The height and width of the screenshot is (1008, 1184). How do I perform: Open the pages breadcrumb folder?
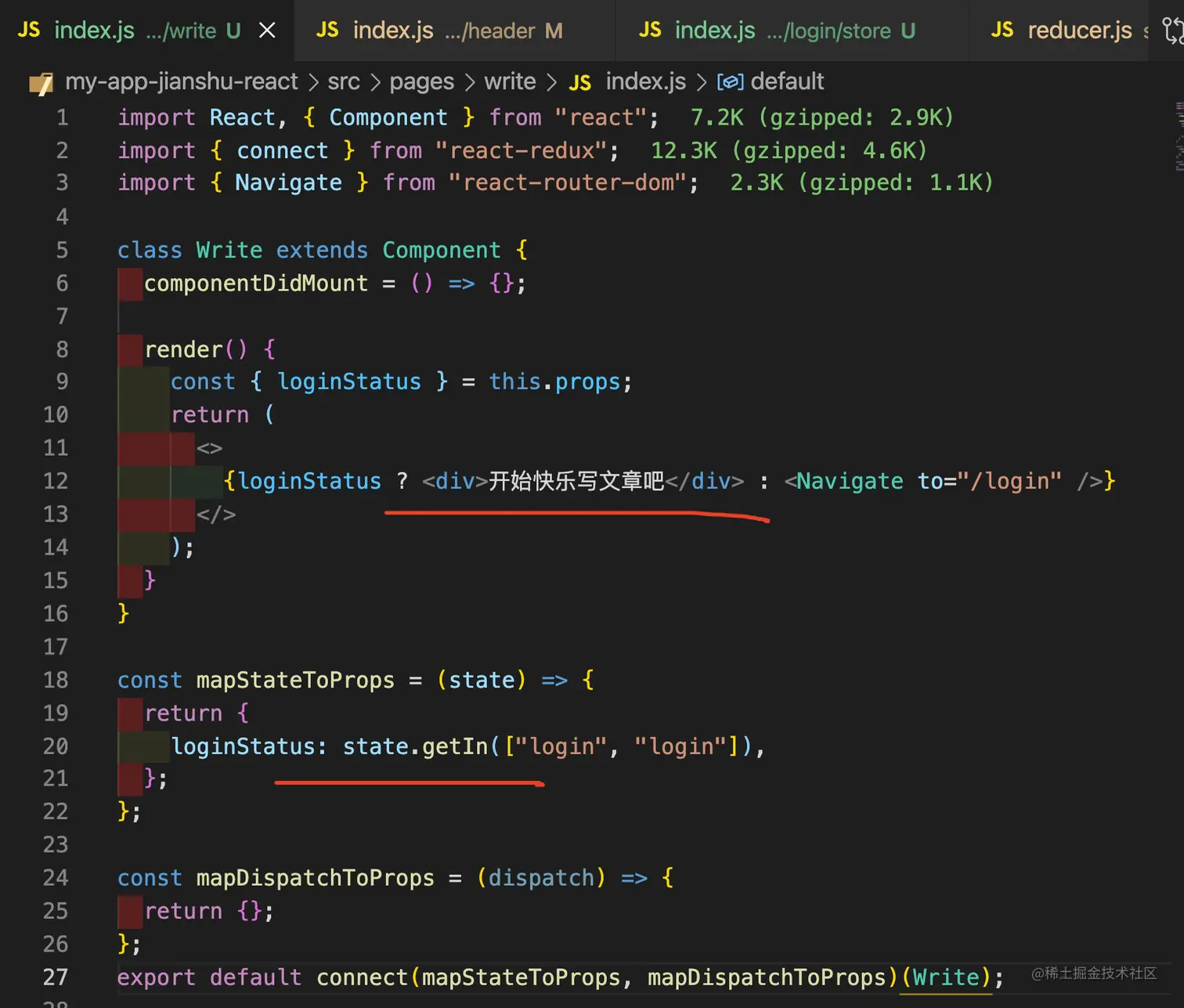point(421,82)
